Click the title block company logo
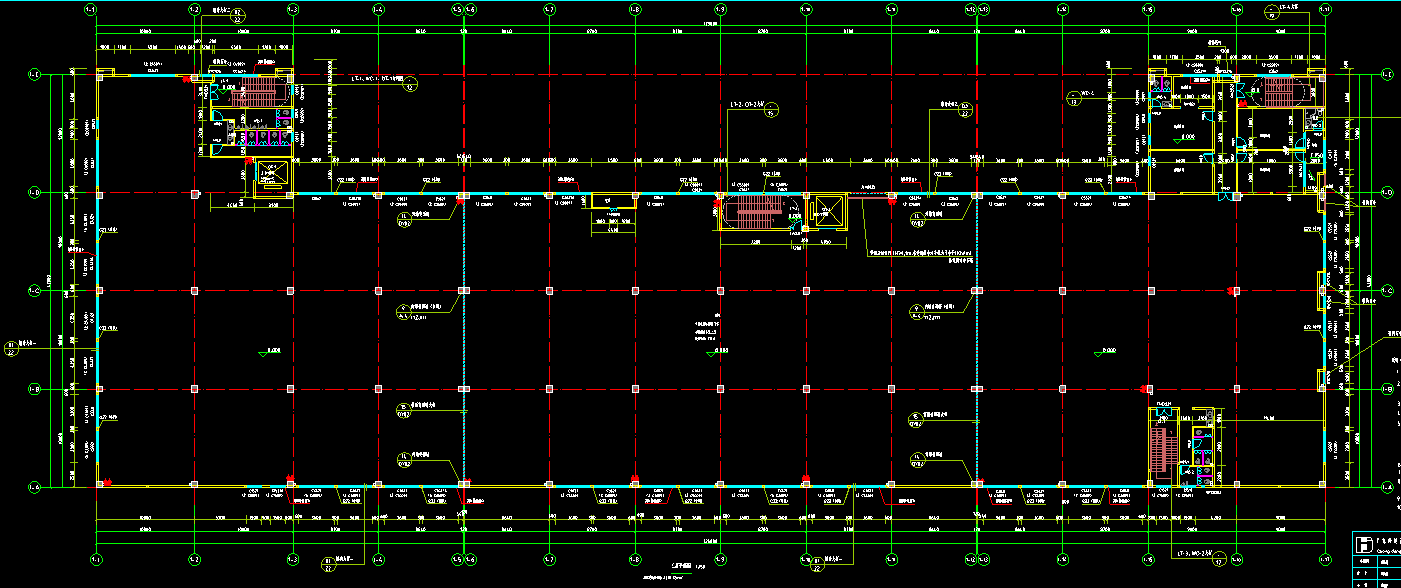This screenshot has height=588, width=1401. point(1362,545)
